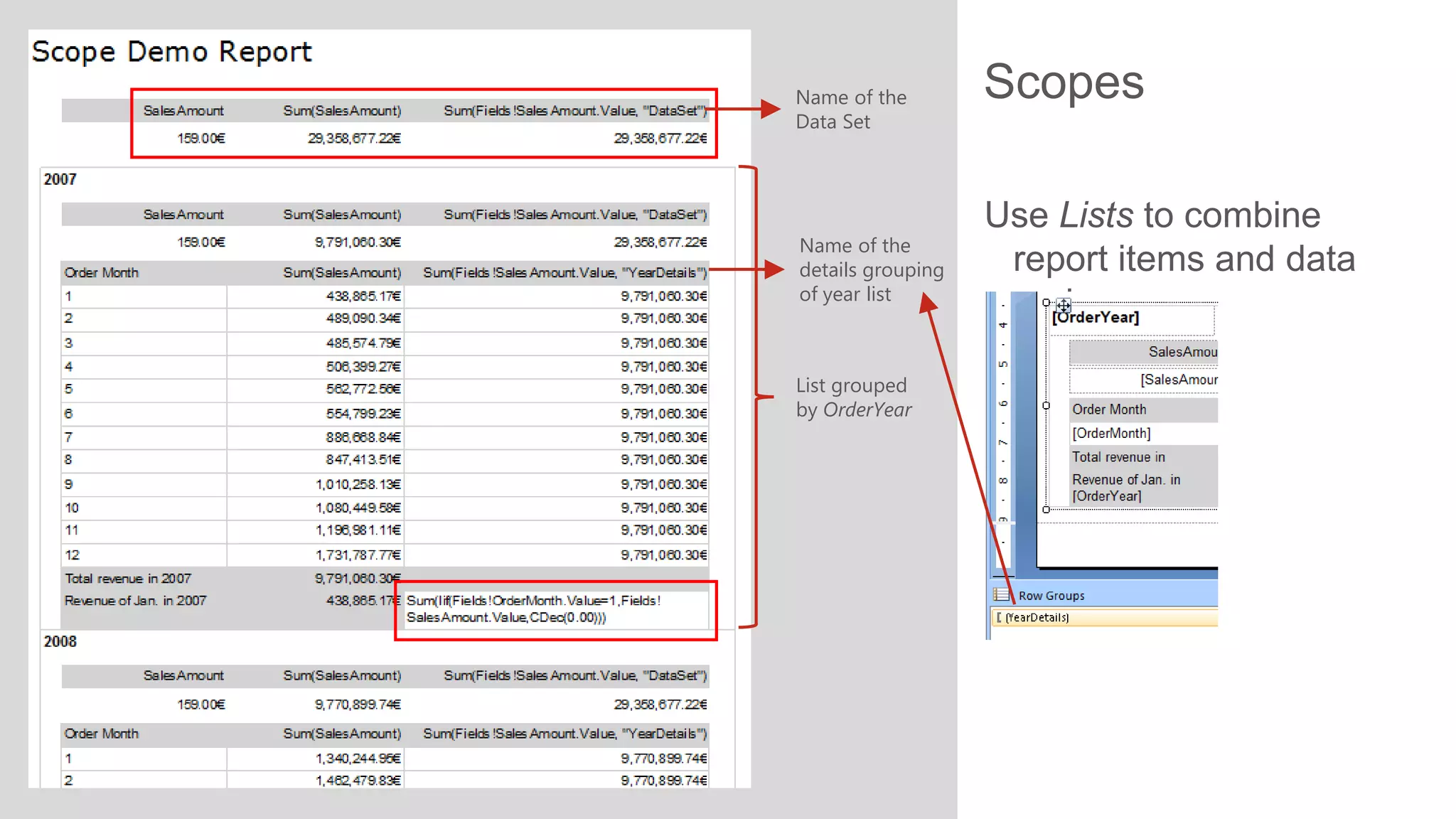Click the SalesAmou header cell in designer
1456x819 pixels.
click(1144, 352)
